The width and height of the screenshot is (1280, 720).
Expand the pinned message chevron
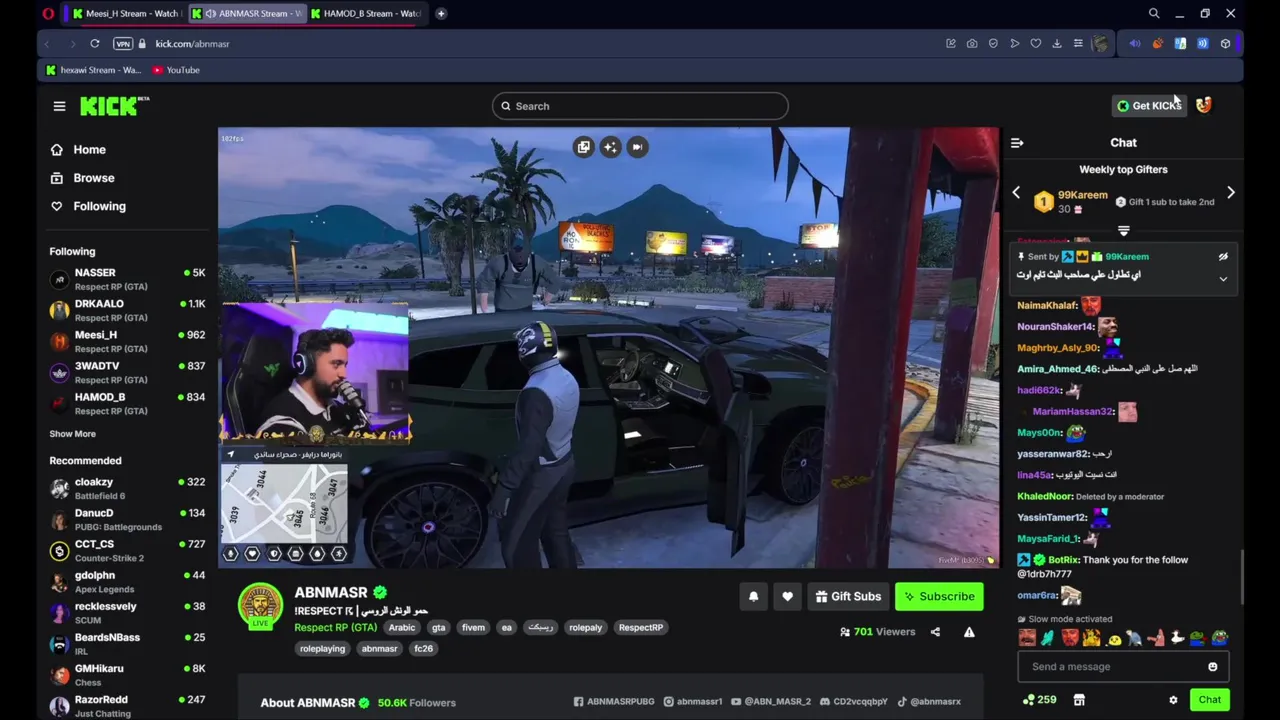(1223, 279)
